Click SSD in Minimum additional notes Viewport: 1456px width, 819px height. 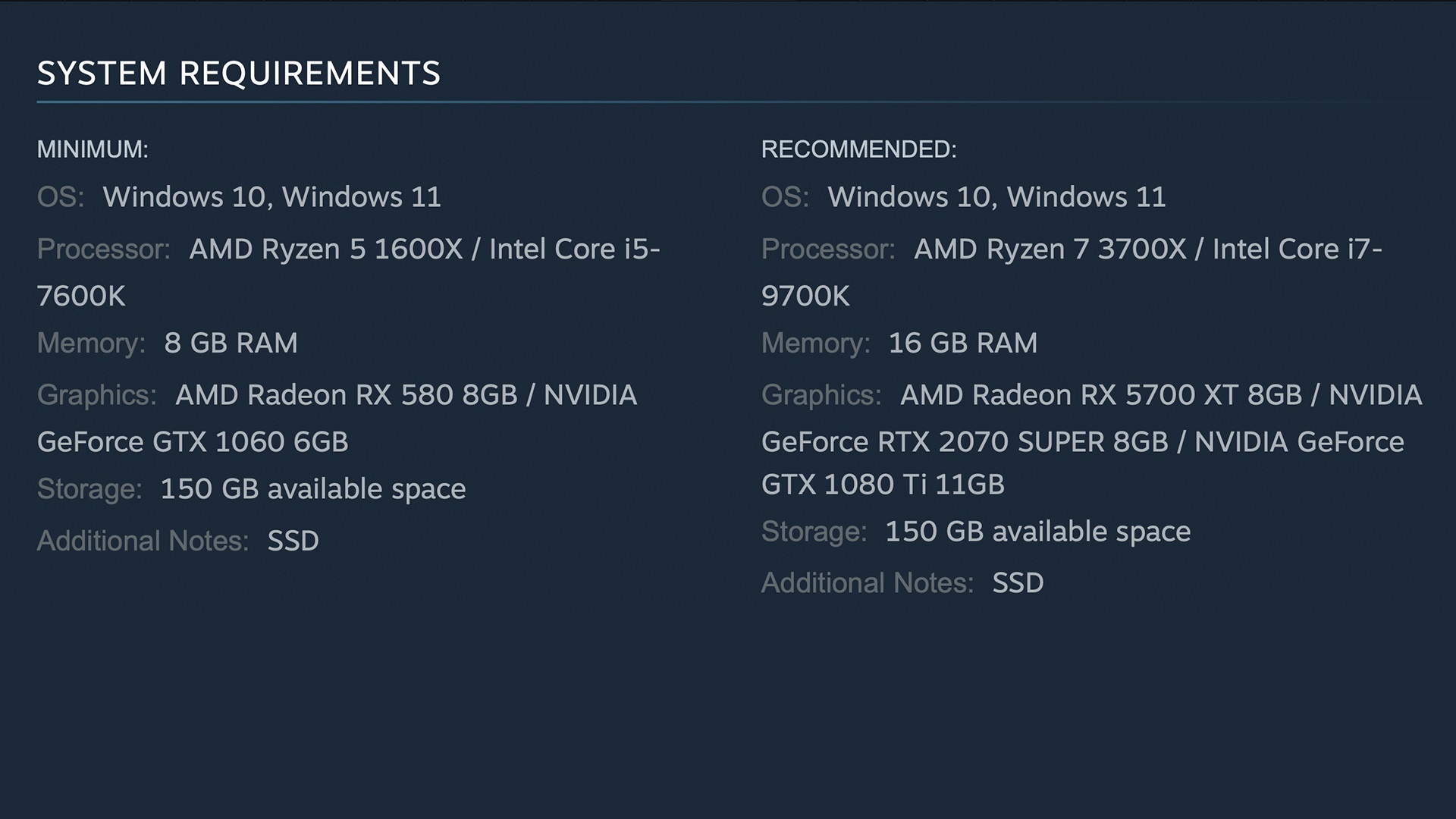pos(293,541)
